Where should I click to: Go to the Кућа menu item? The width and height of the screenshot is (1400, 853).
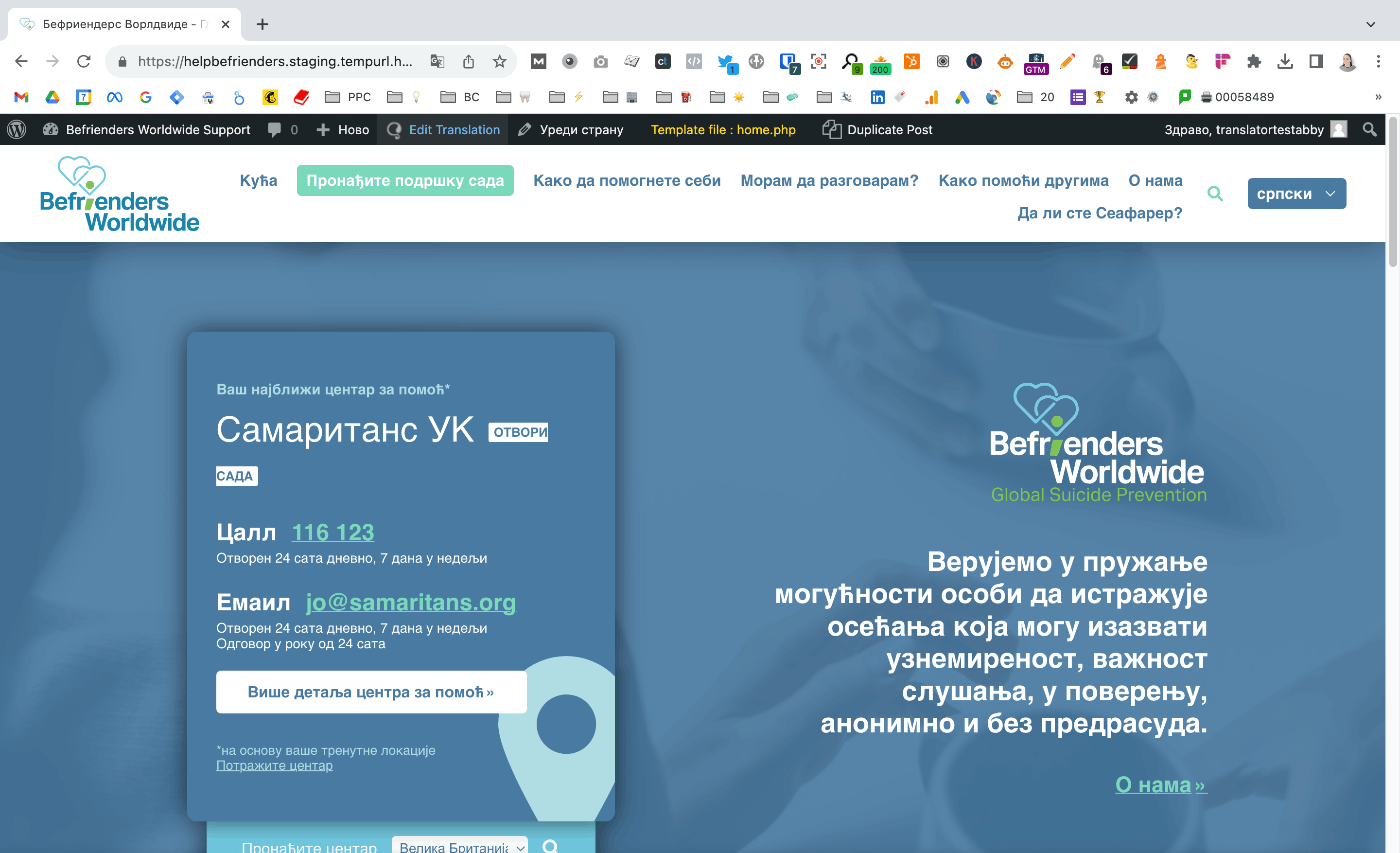(x=259, y=181)
